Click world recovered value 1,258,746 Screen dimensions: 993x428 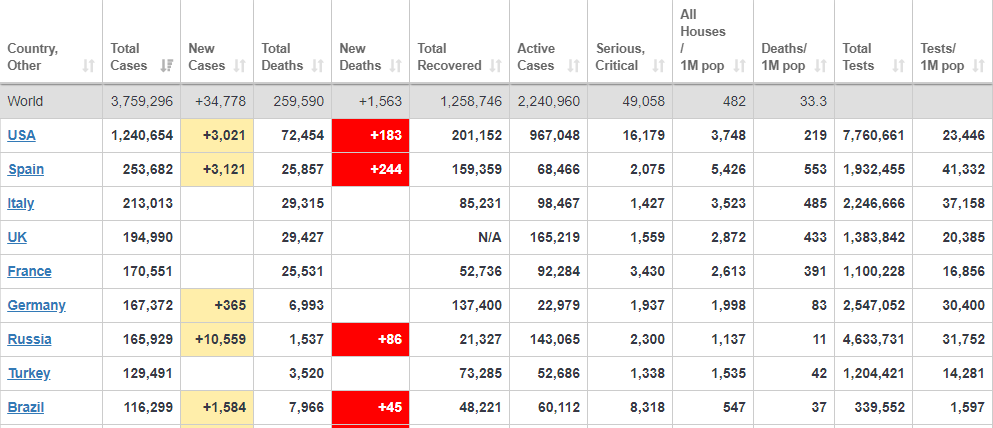pos(471,101)
